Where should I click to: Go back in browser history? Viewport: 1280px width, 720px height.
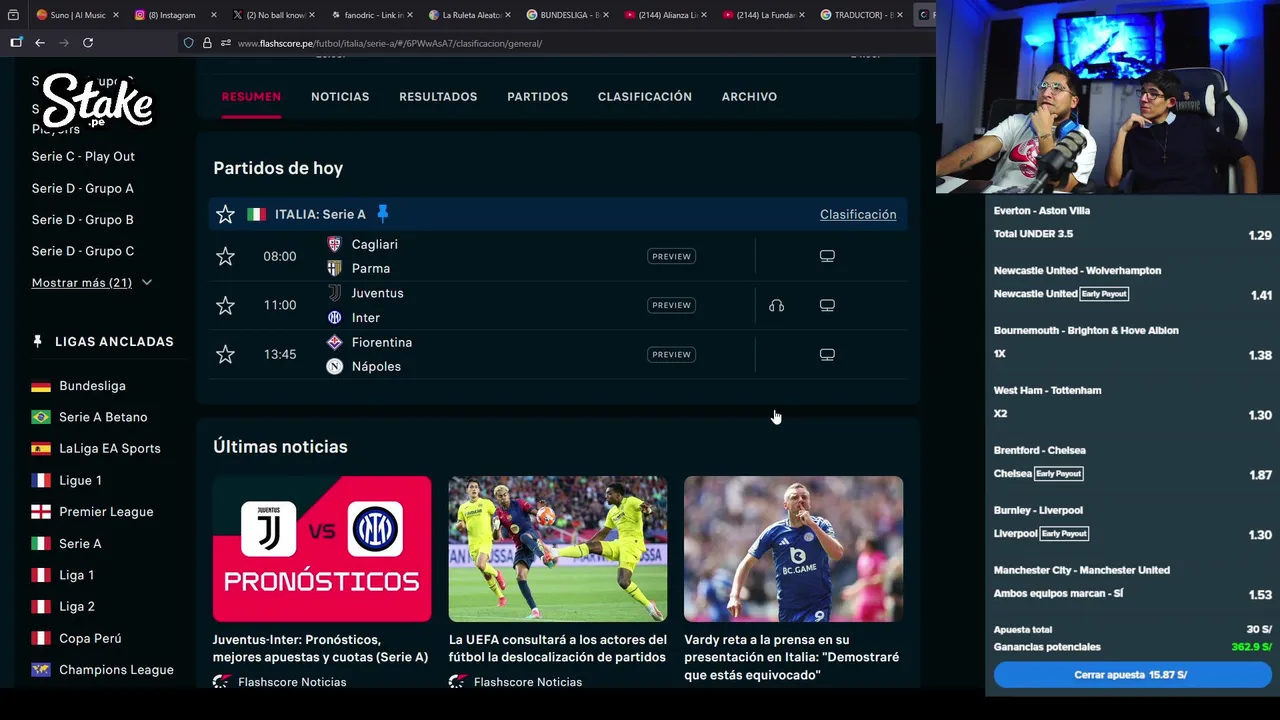[40, 43]
